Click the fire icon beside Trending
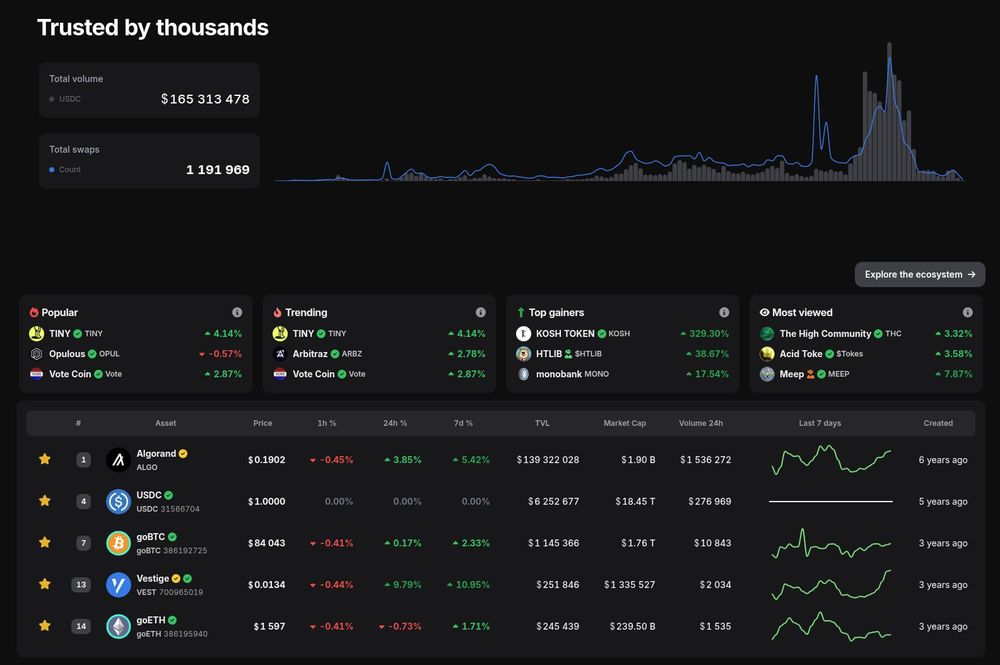The image size is (1000, 665). tap(277, 312)
